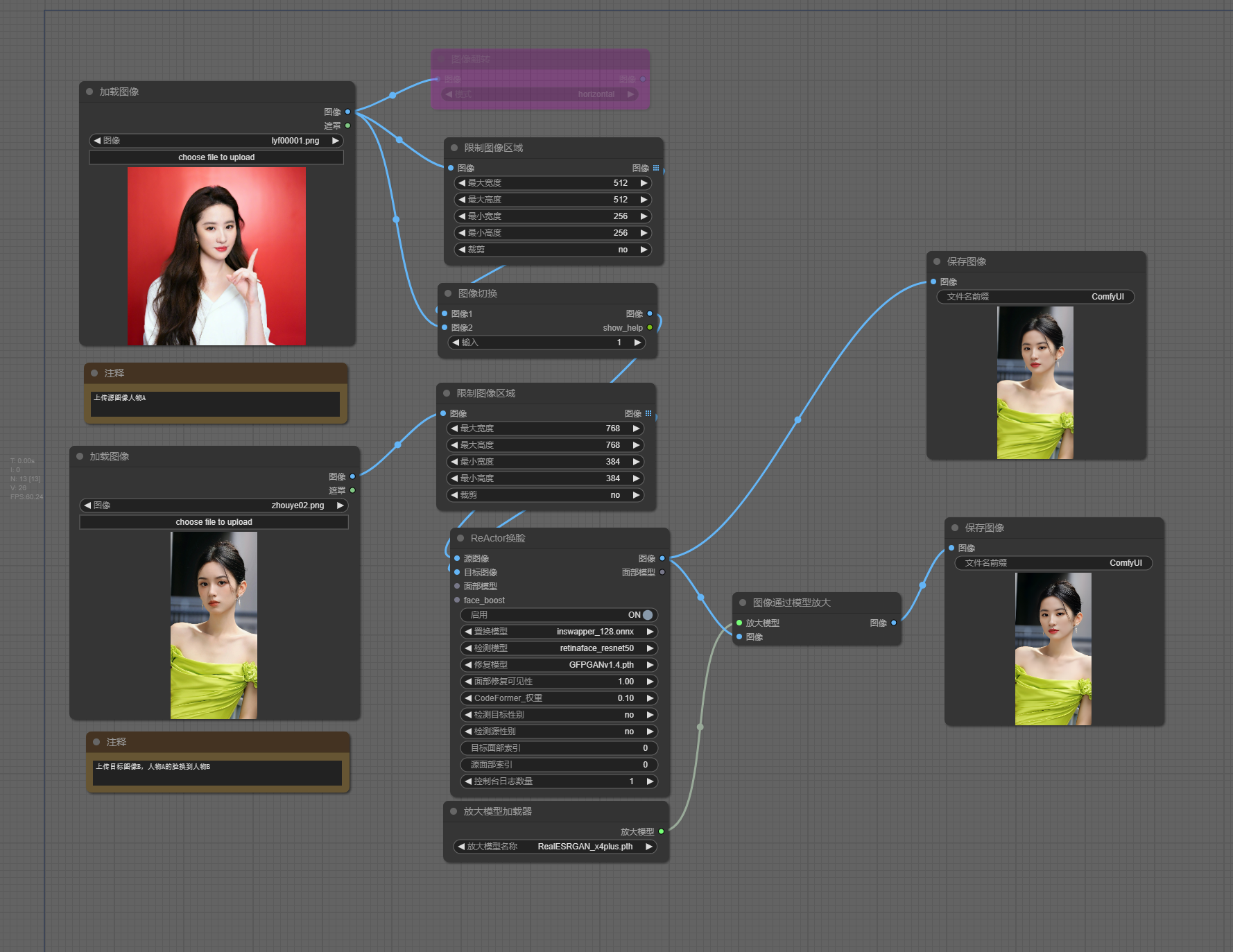Toggle 检测源性别 no value
The image size is (1233, 952).
tap(559, 732)
